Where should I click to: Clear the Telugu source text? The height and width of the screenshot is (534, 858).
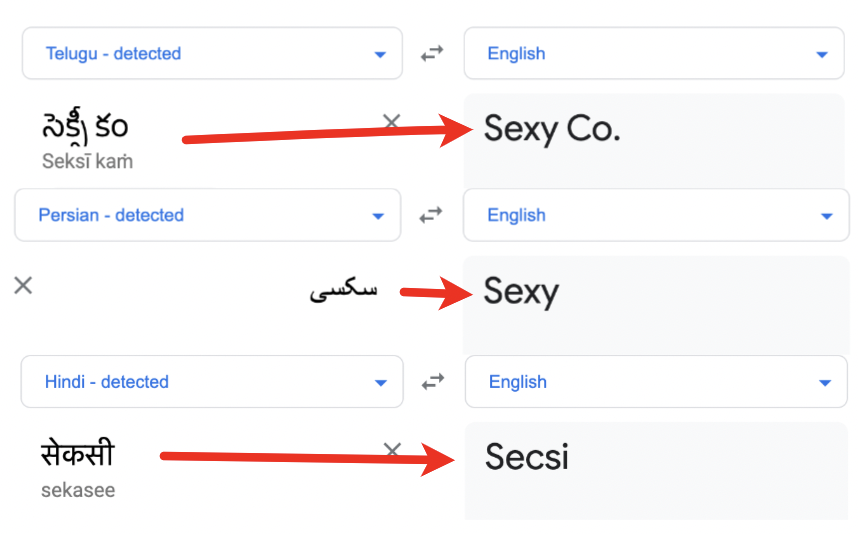(x=392, y=122)
